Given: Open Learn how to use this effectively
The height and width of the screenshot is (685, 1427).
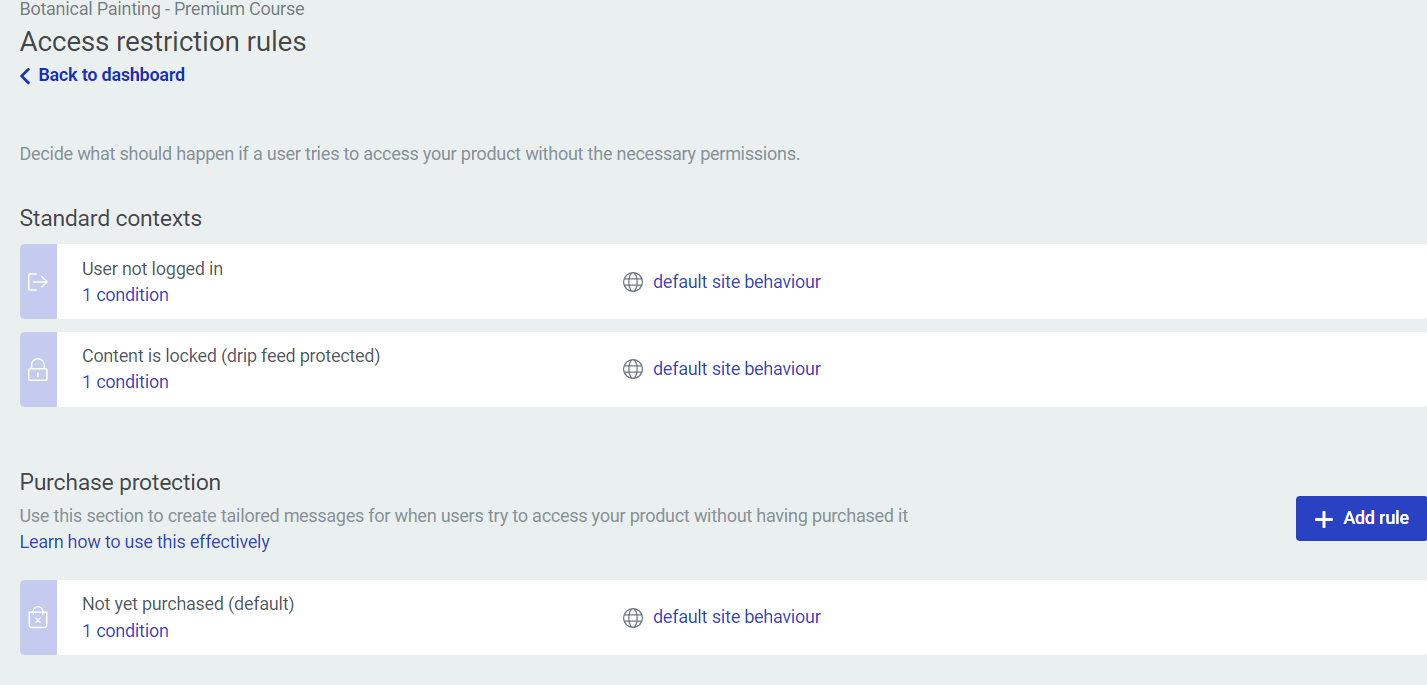Looking at the screenshot, I should 145,542.
